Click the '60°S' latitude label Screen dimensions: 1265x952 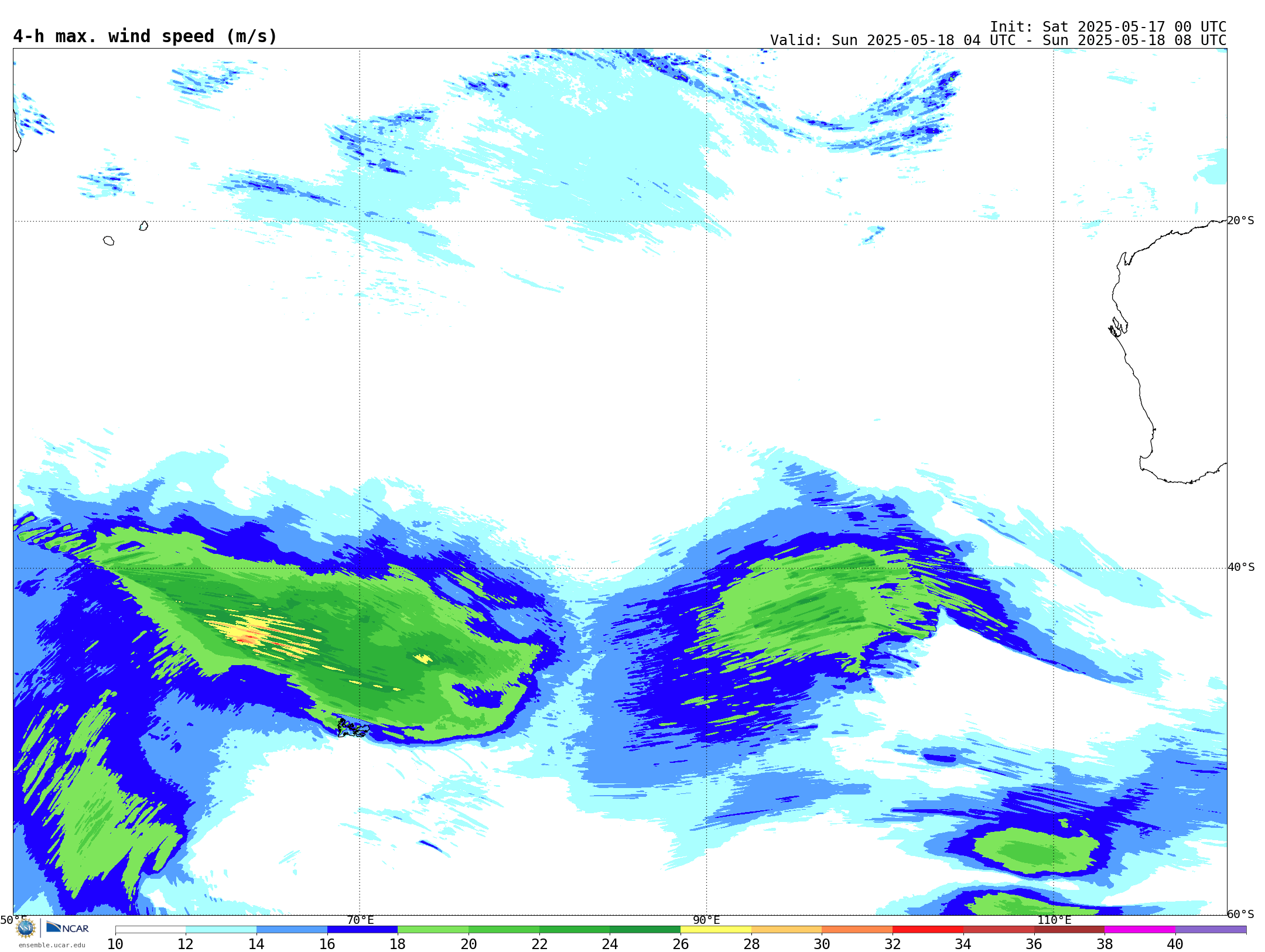1241,913
